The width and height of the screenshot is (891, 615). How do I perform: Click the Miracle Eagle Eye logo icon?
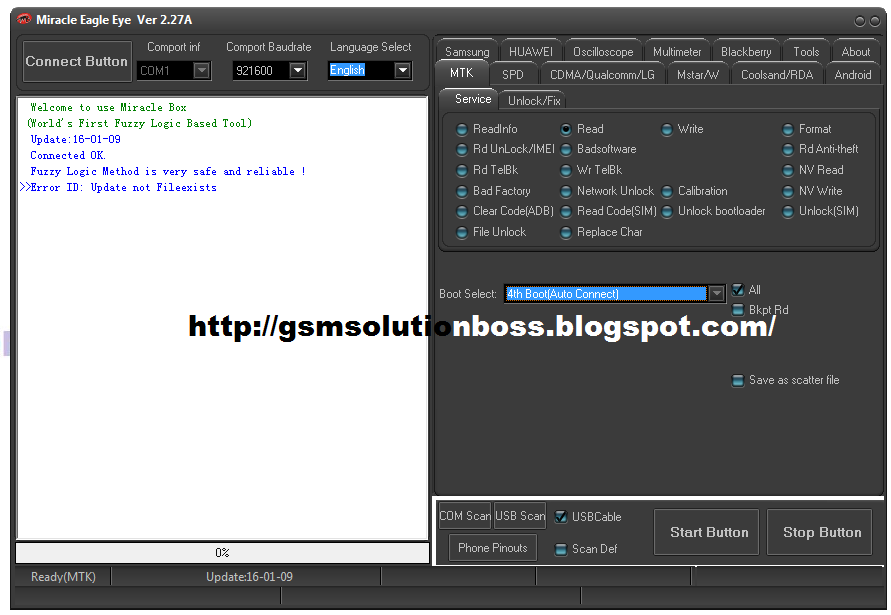coord(23,19)
